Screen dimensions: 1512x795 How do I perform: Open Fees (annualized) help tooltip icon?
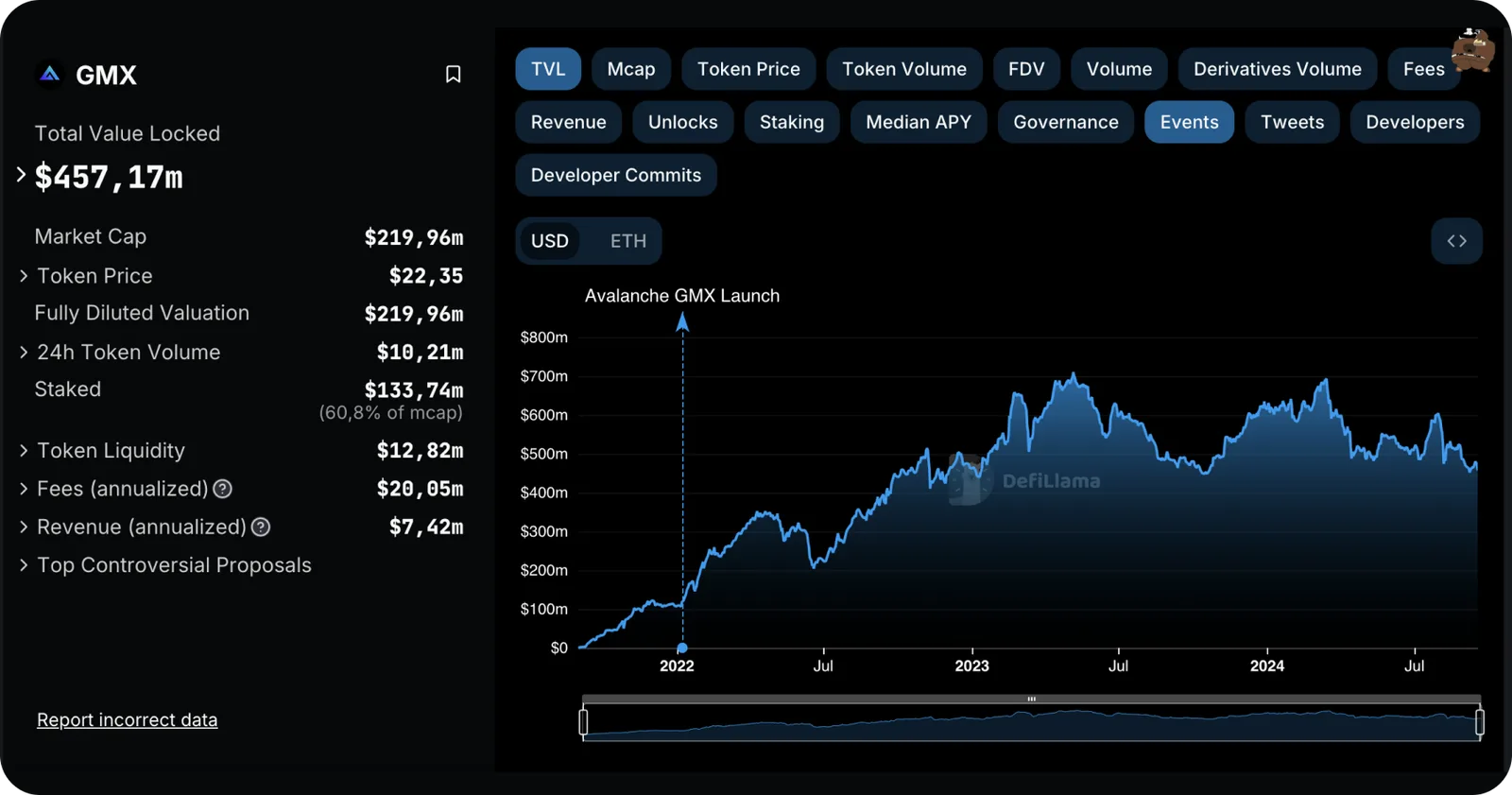(x=223, y=489)
